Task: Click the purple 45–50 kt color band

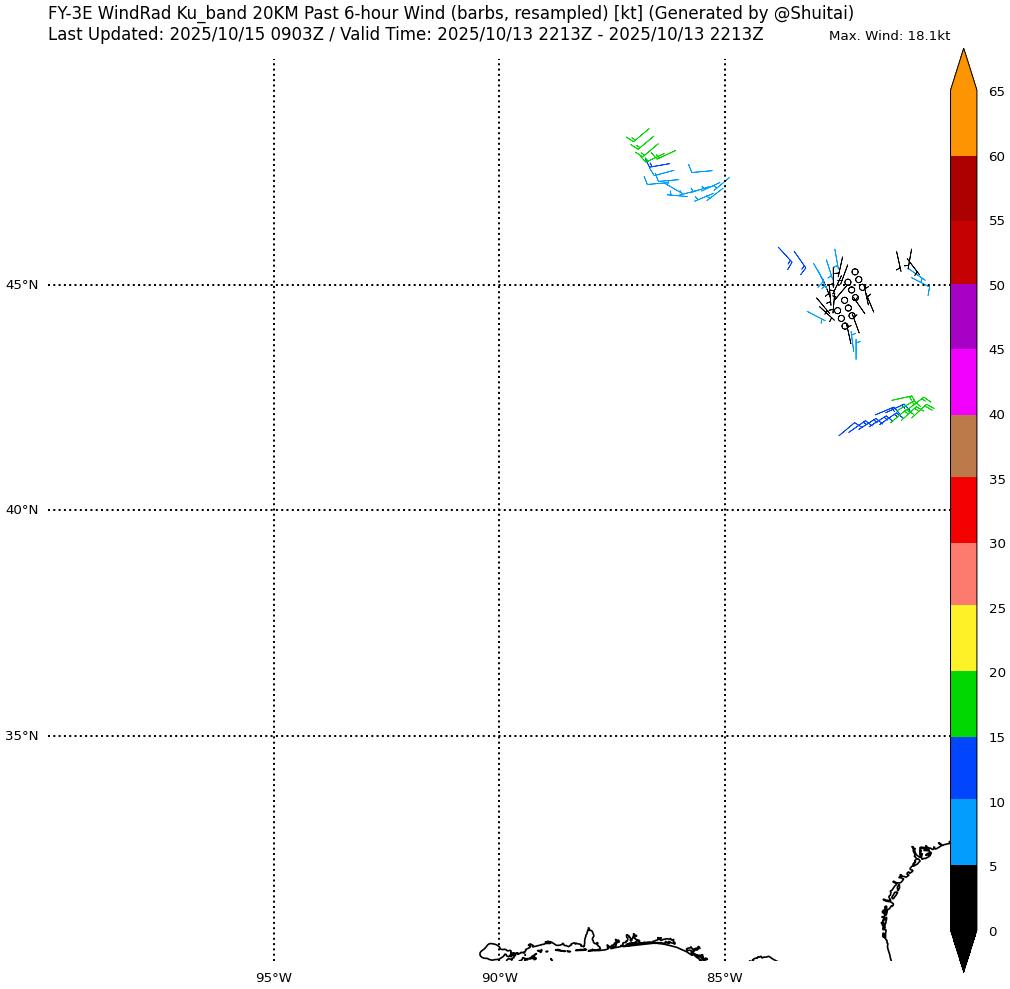Action: 963,317
